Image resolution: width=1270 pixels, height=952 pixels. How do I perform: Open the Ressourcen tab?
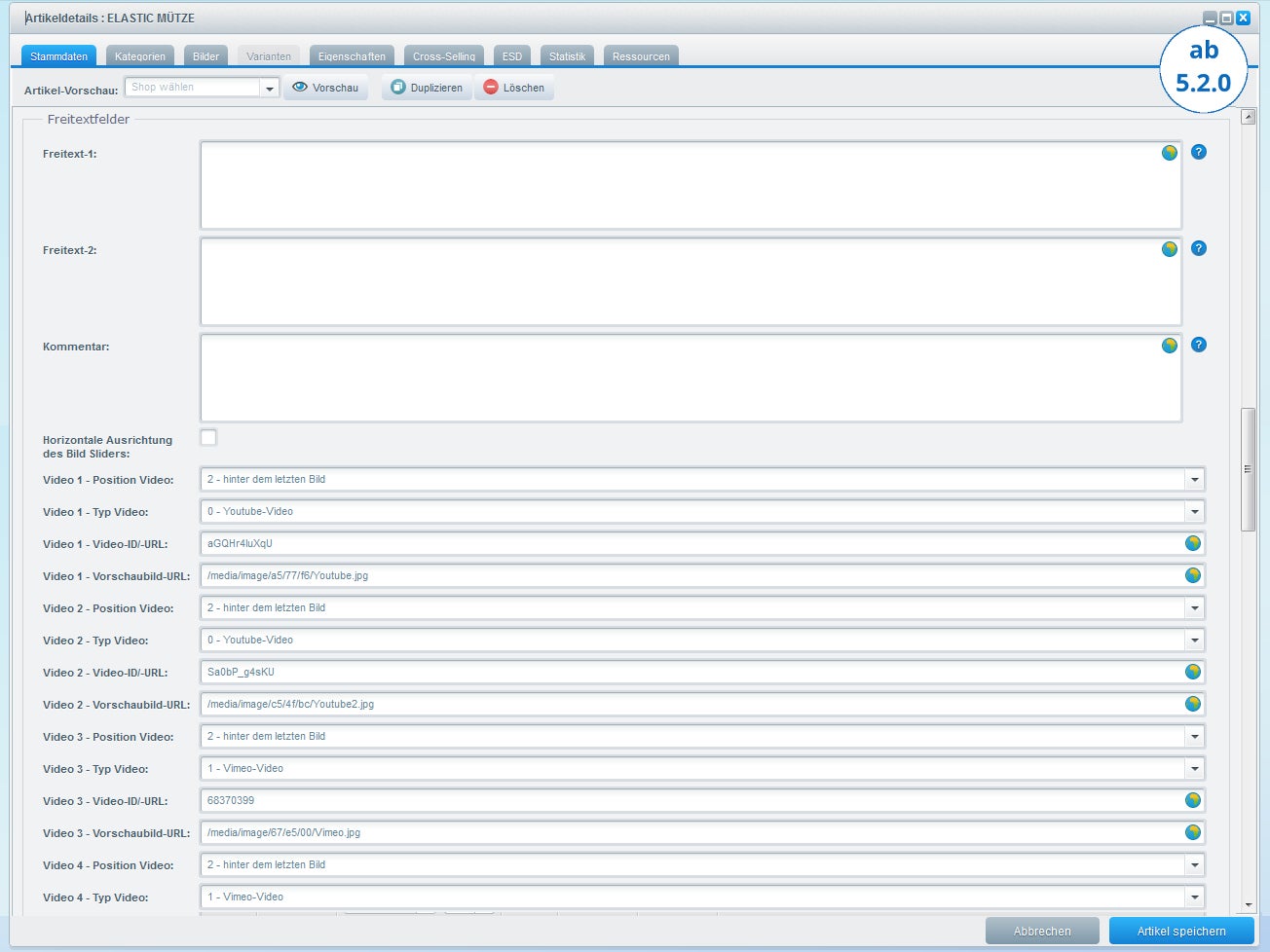(x=641, y=56)
